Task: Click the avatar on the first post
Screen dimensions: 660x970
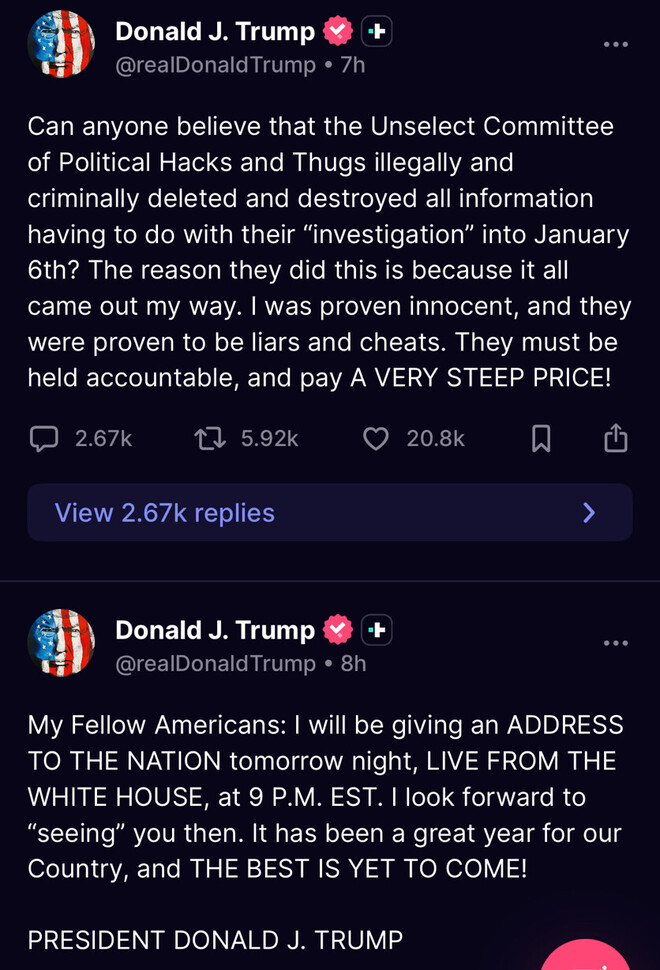Action: pos(61,44)
